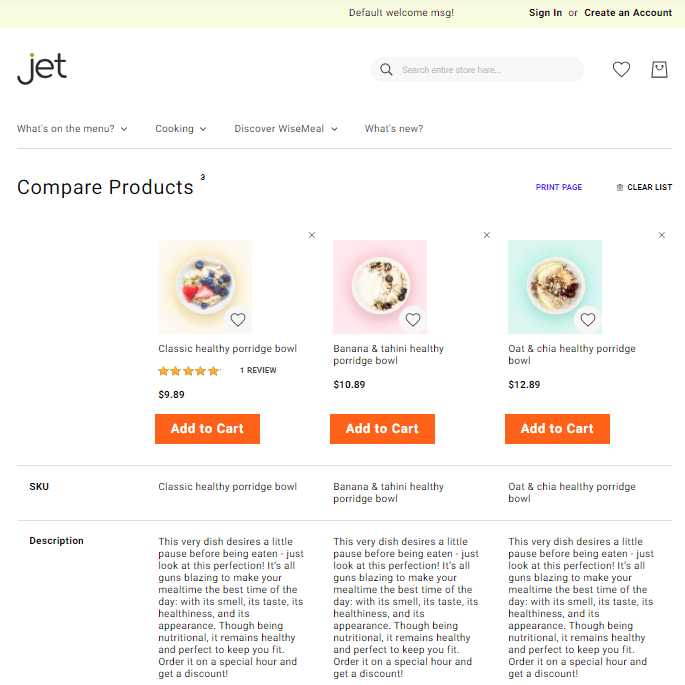
Task: Open the shopping cart icon
Action: click(x=658, y=69)
